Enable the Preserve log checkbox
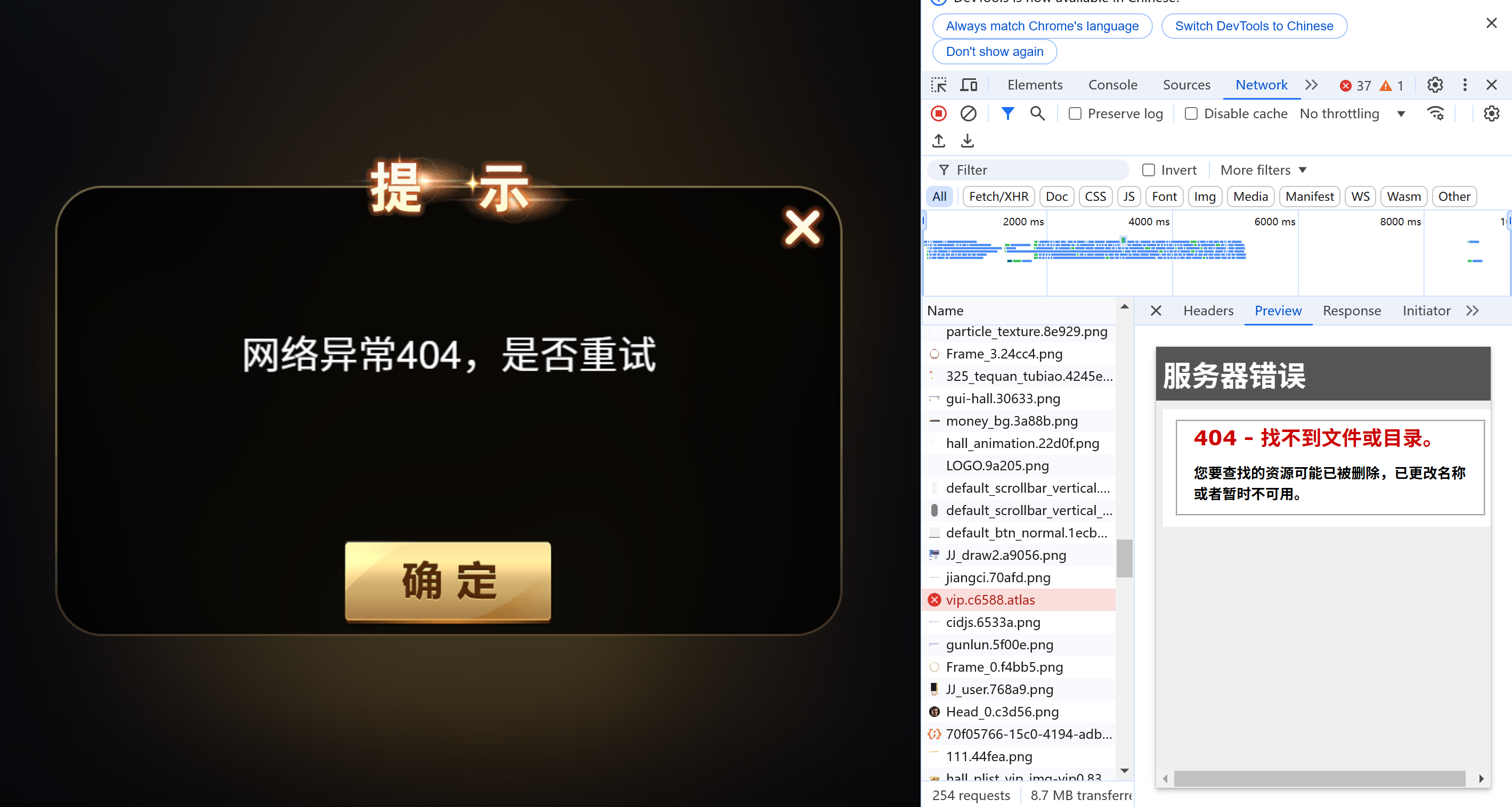Screen dimensions: 1512x807 1075,114
